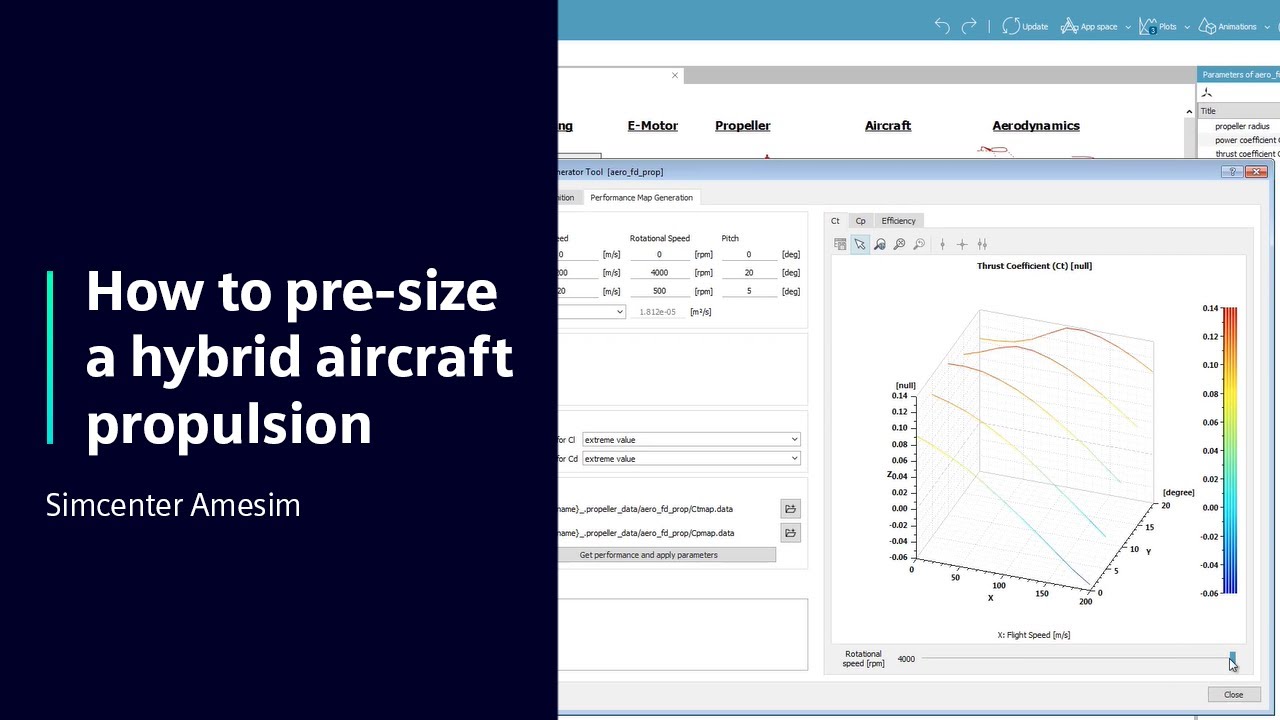This screenshot has height=720, width=1280.
Task: Click the plot data table icon
Action: click(840, 244)
